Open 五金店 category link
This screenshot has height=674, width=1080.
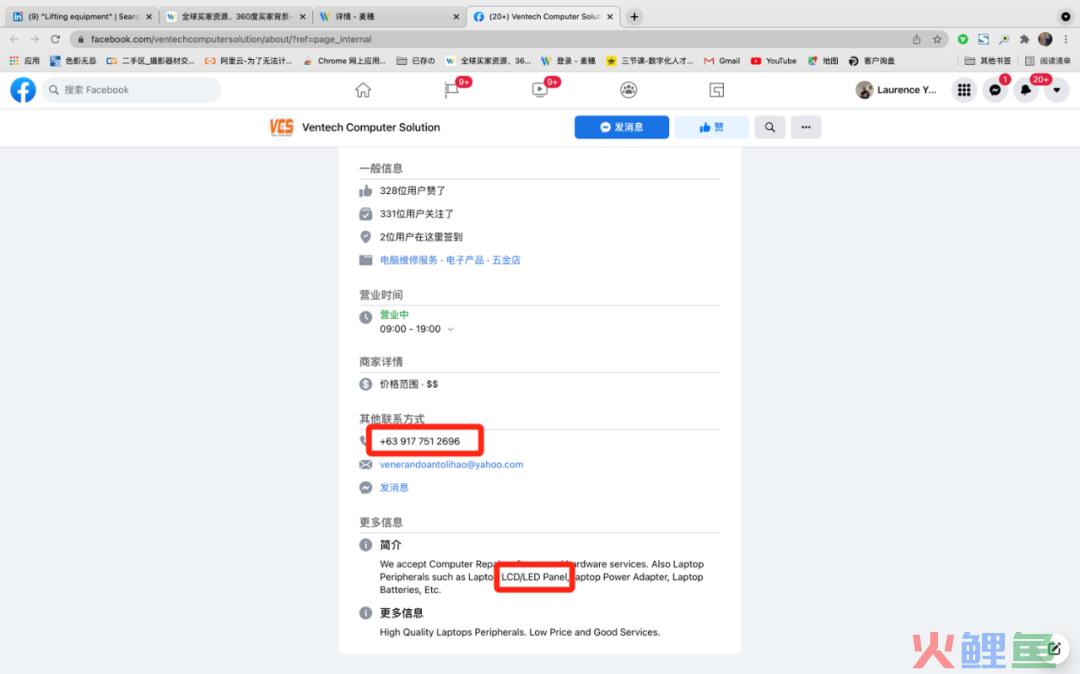[506, 260]
